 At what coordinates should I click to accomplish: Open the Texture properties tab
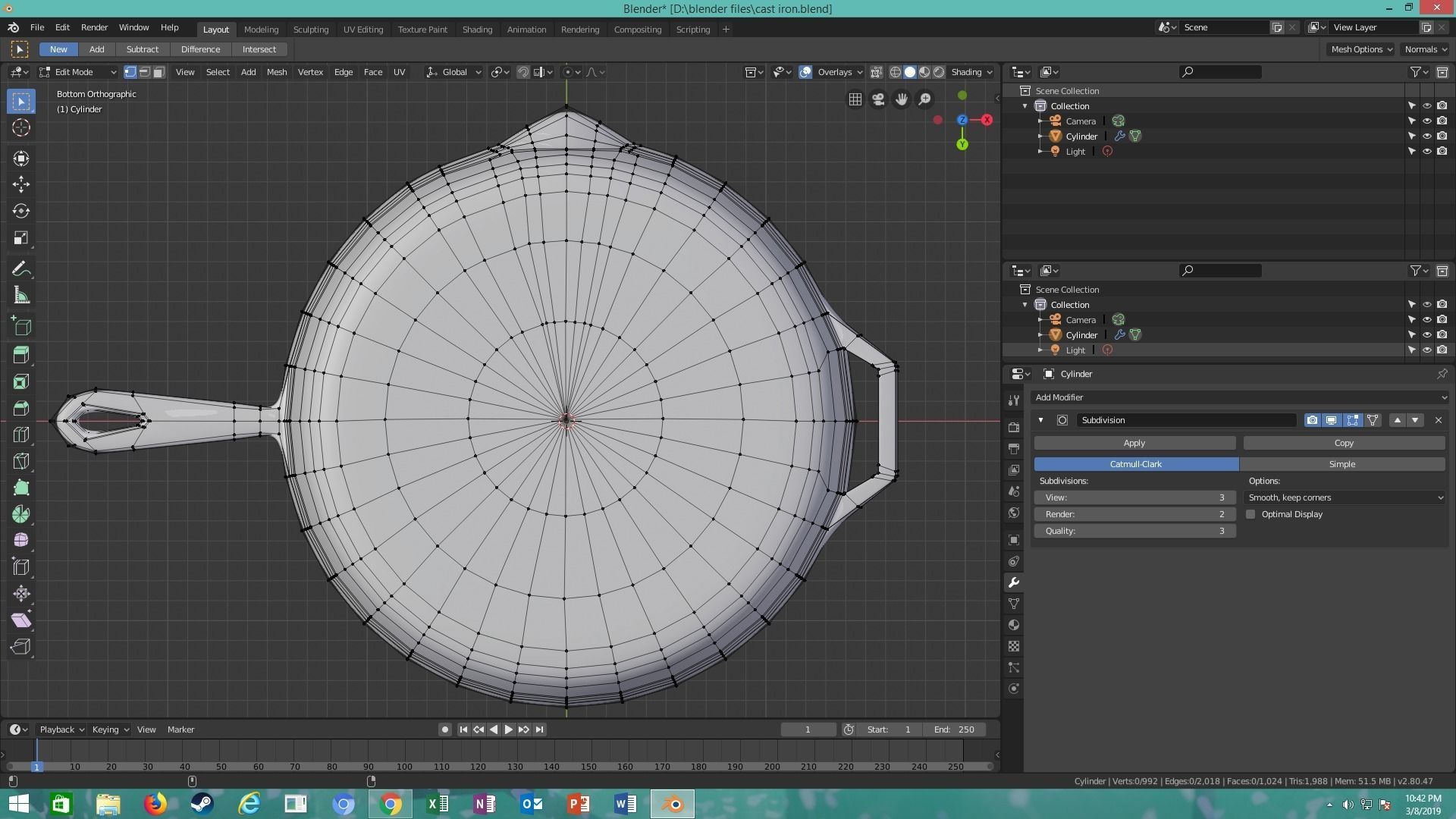[x=1014, y=646]
